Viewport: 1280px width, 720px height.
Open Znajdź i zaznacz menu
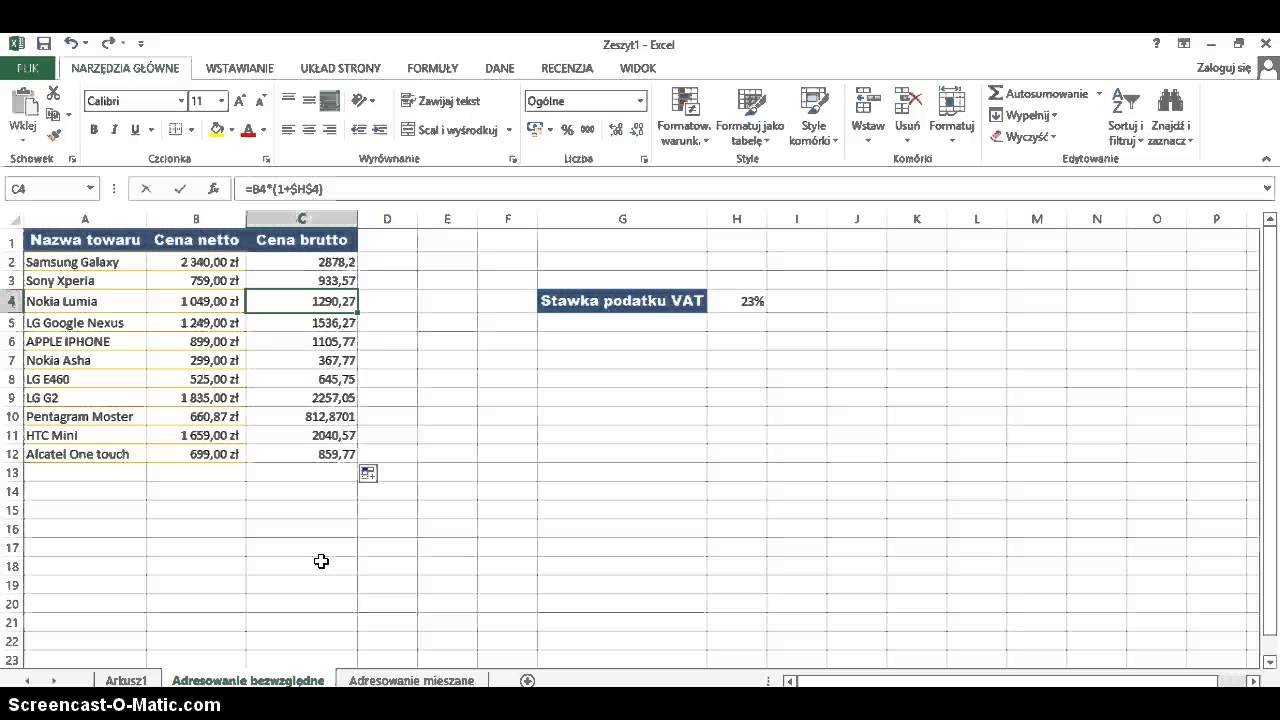[x=1170, y=116]
